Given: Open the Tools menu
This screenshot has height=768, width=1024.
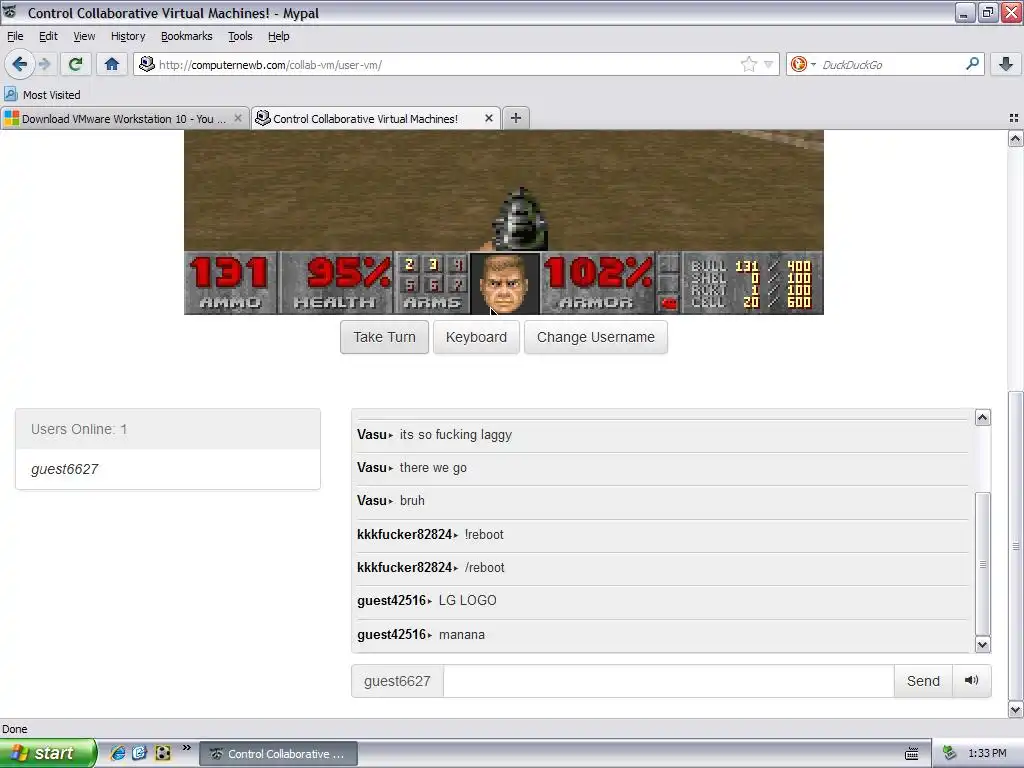Looking at the screenshot, I should (240, 36).
